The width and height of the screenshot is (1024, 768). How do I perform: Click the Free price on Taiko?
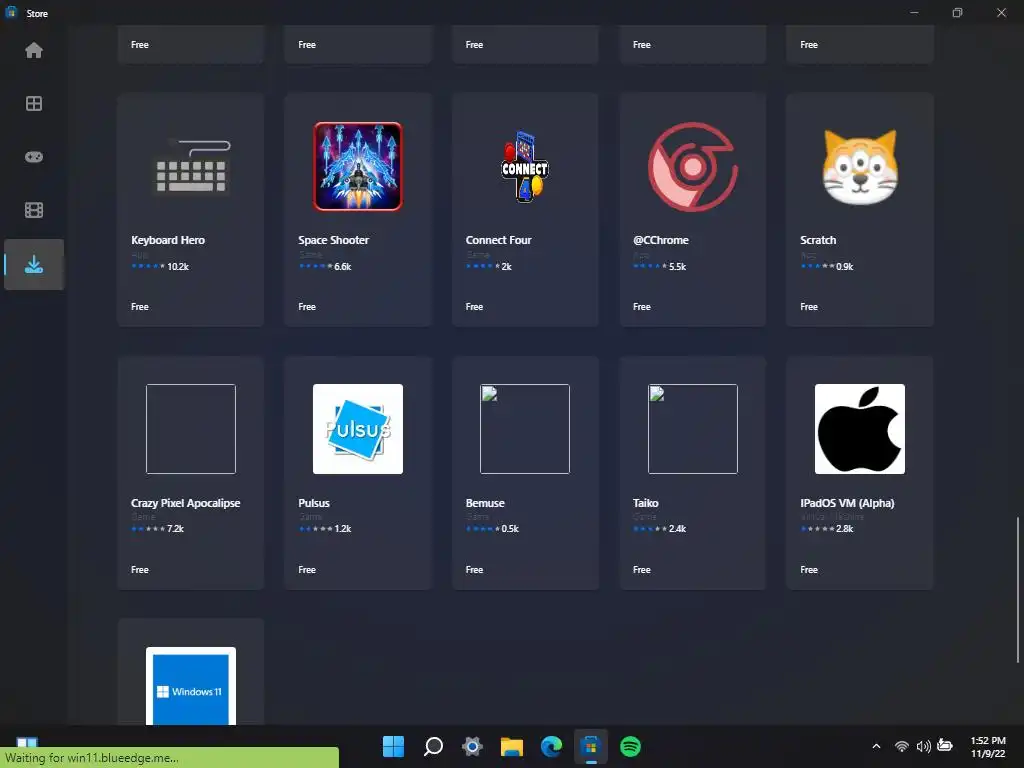(642, 569)
